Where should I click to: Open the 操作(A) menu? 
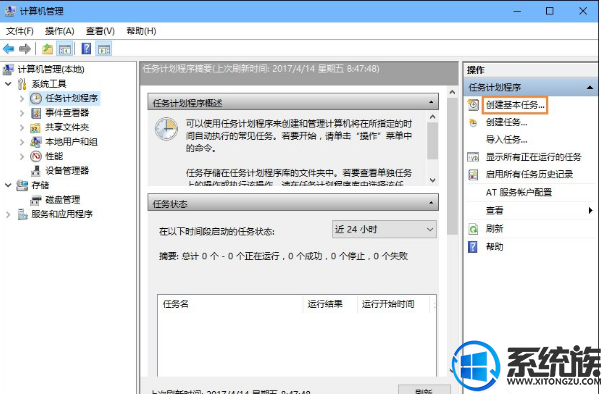click(x=59, y=31)
